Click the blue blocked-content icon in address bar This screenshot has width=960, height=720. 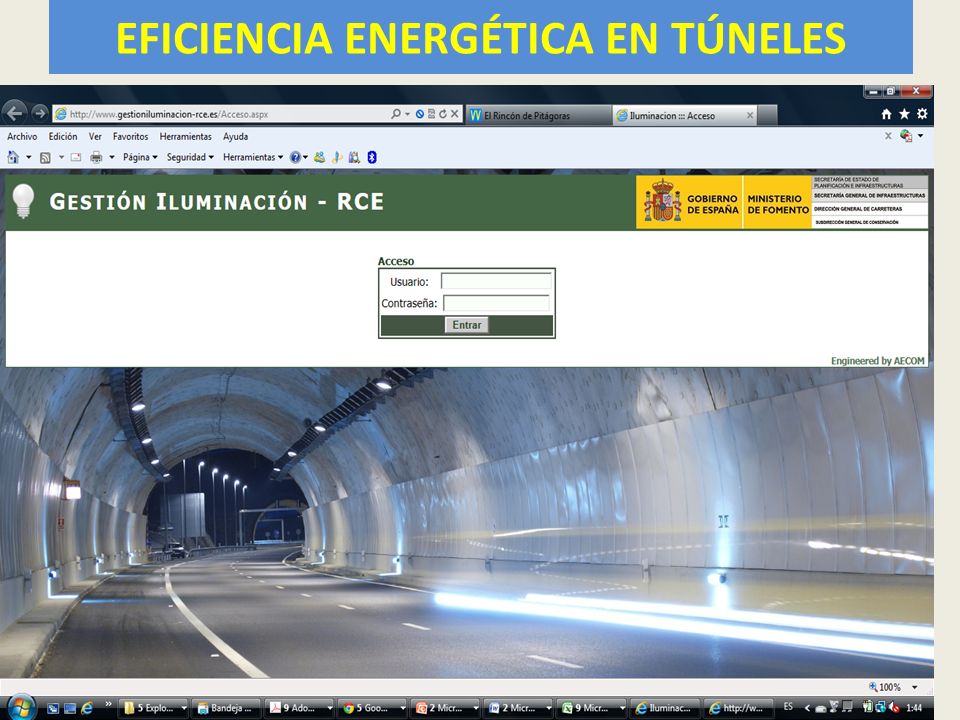[x=420, y=114]
